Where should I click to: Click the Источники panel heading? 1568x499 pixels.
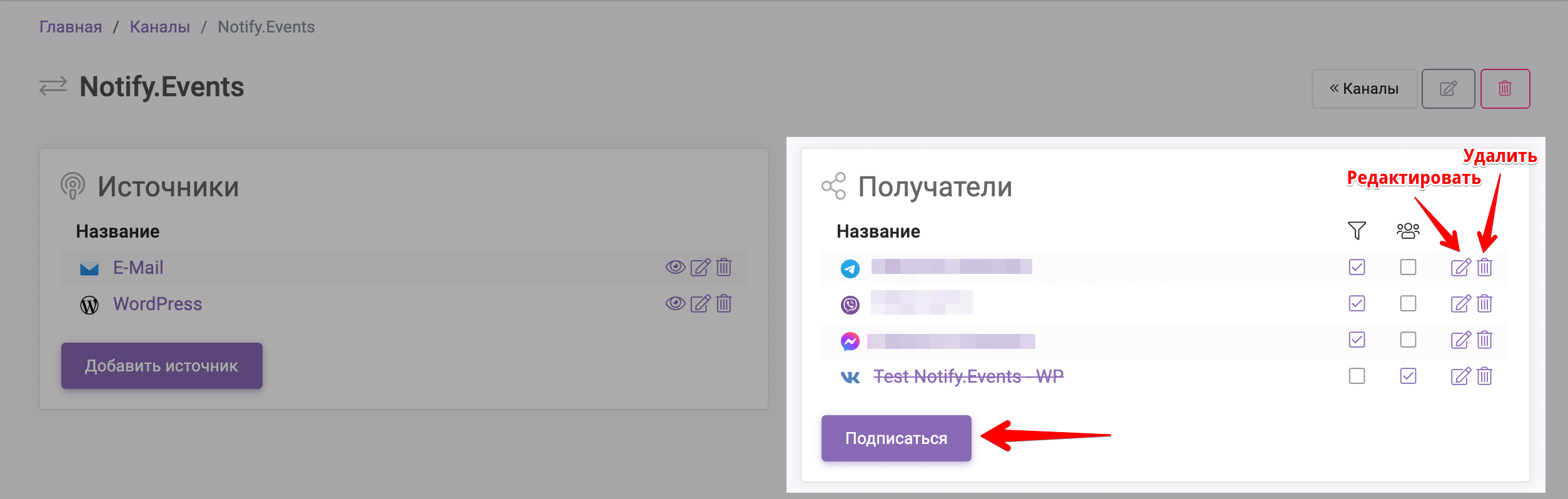168,187
